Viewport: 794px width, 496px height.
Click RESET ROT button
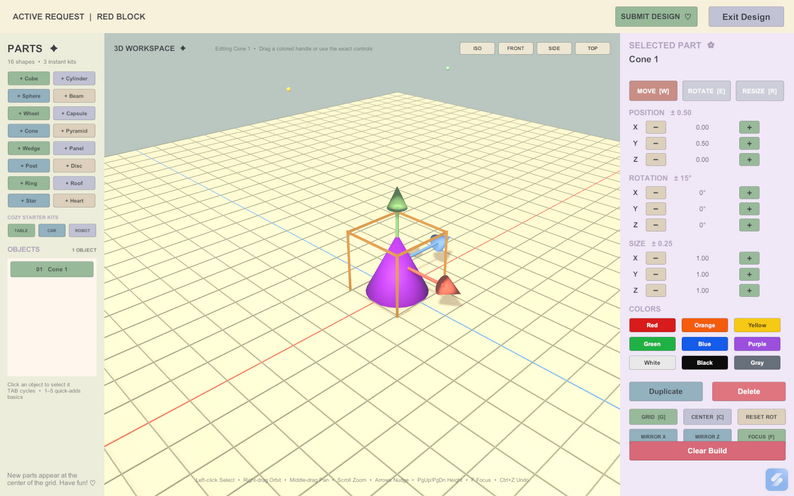762,417
